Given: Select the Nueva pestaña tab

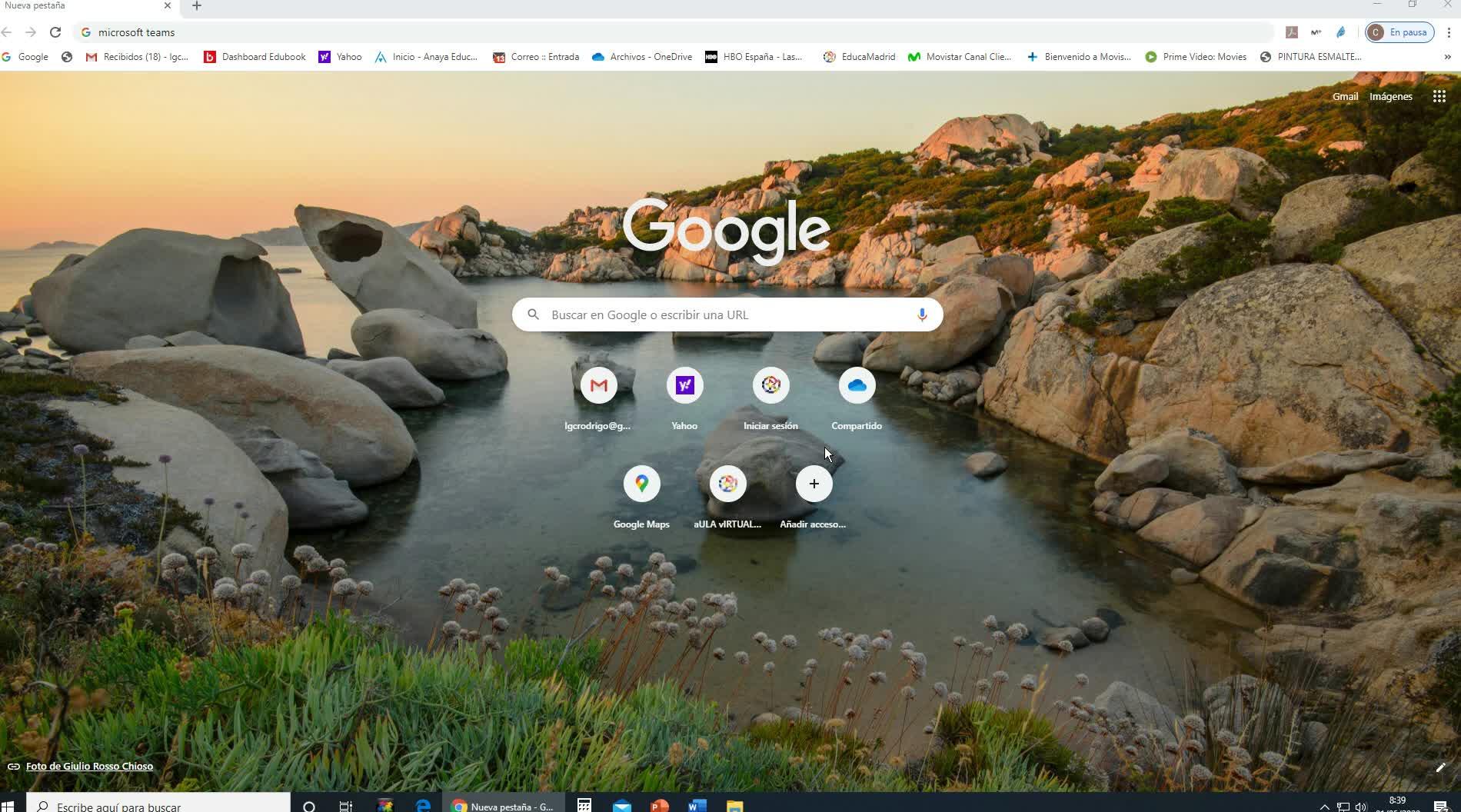Looking at the screenshot, I should point(85,6).
